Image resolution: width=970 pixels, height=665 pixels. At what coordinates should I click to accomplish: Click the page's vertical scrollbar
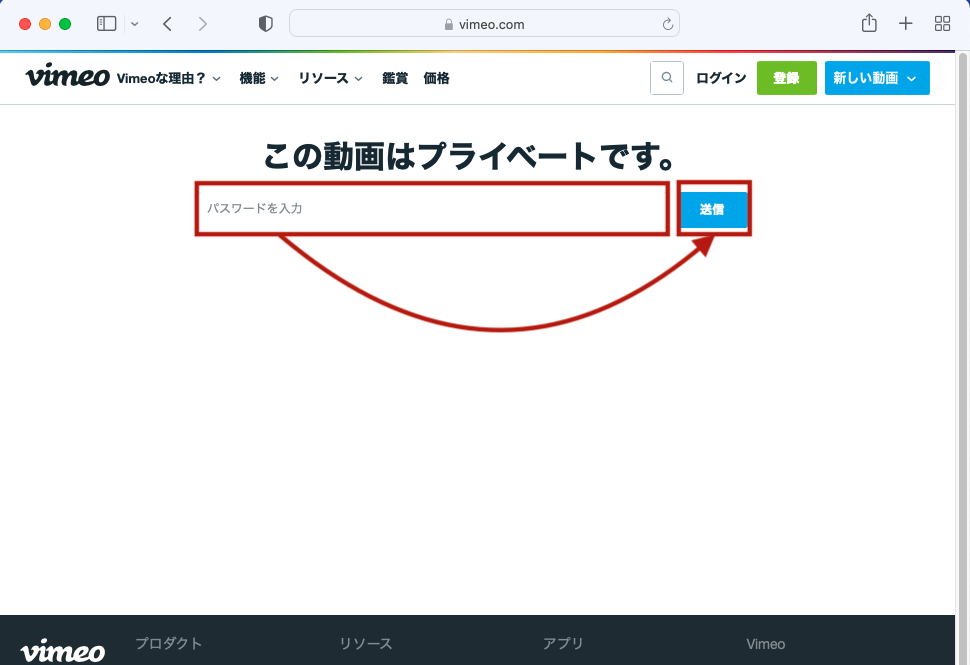[x=963, y=359]
